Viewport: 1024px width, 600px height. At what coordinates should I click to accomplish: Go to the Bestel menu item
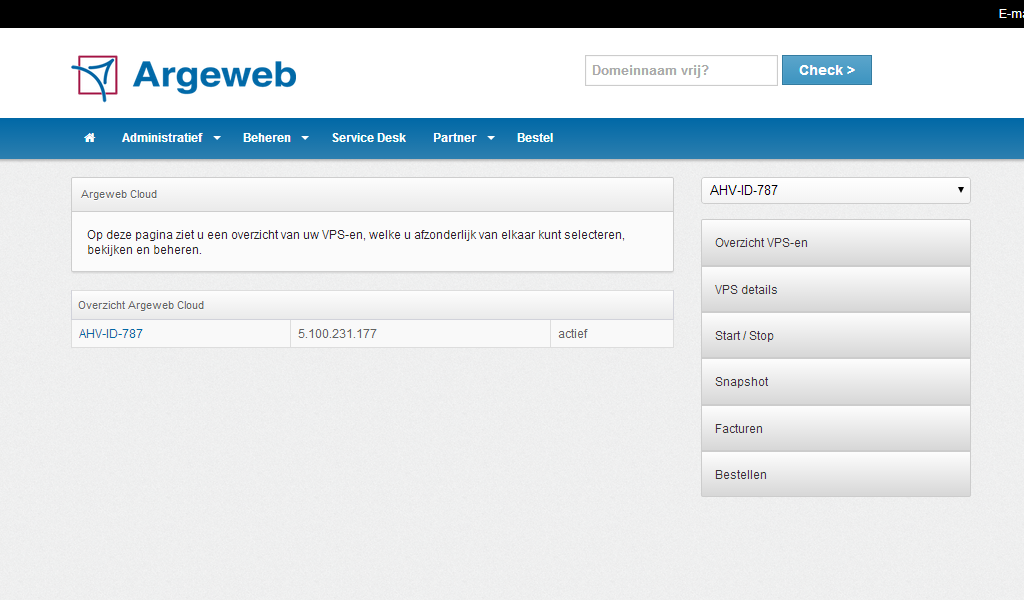click(x=535, y=138)
